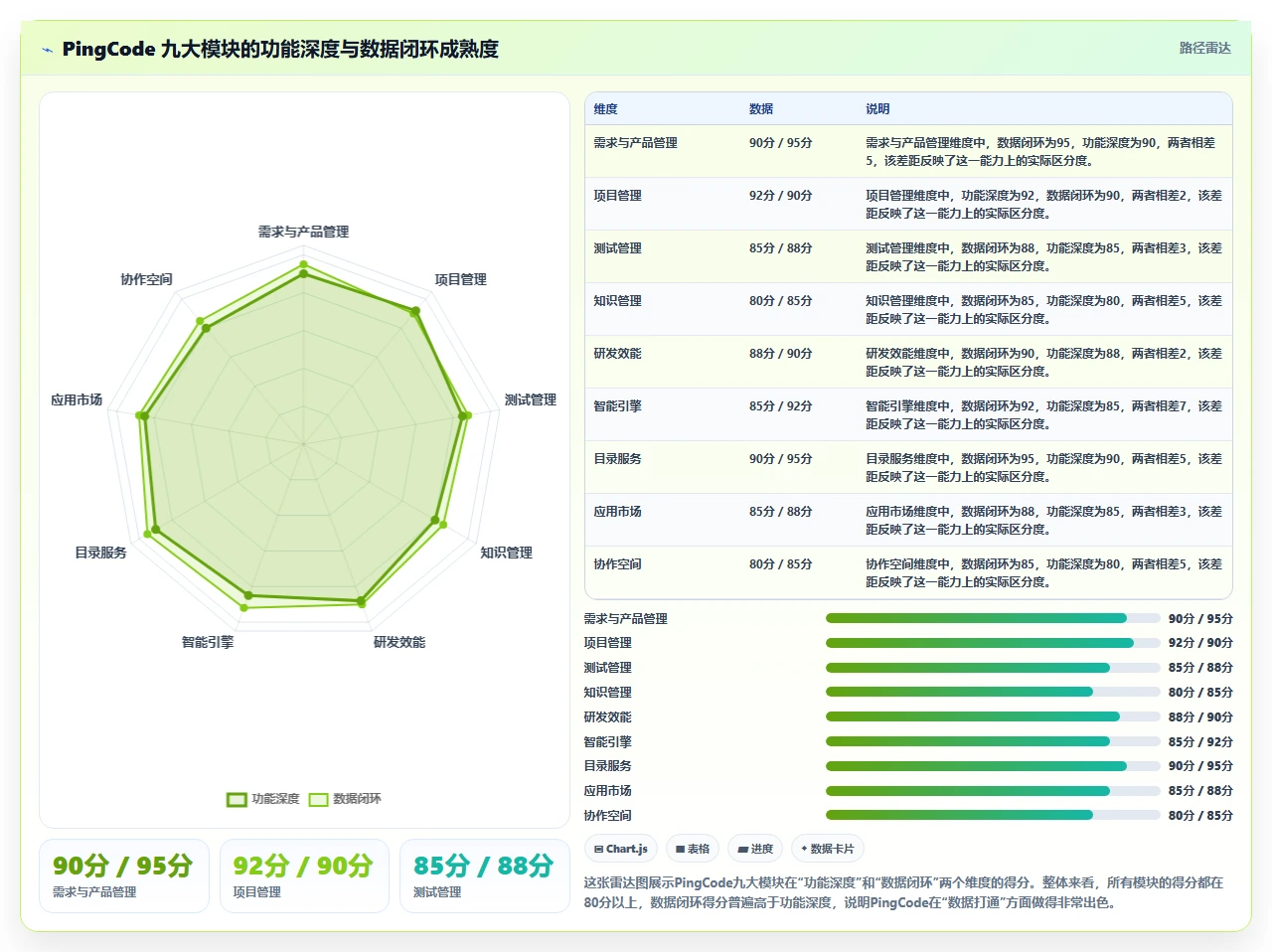Select the 项目管理 table row name
The height and width of the screenshot is (952, 1272).
tap(617, 196)
